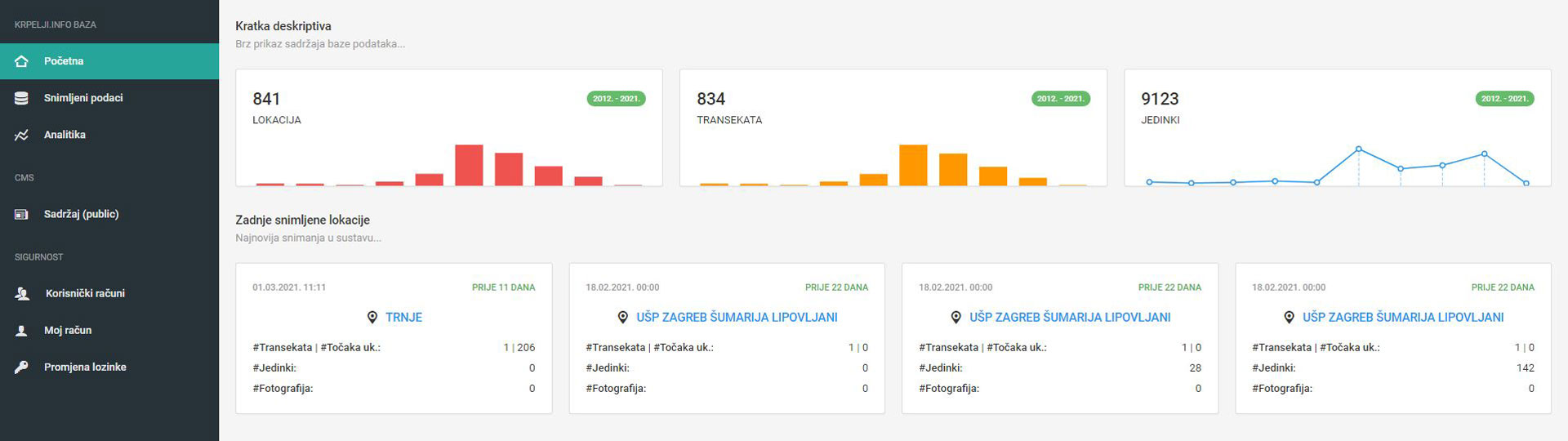Click the tallest red bar in Lokacija chart
1568x441 pixels.
click(x=469, y=165)
